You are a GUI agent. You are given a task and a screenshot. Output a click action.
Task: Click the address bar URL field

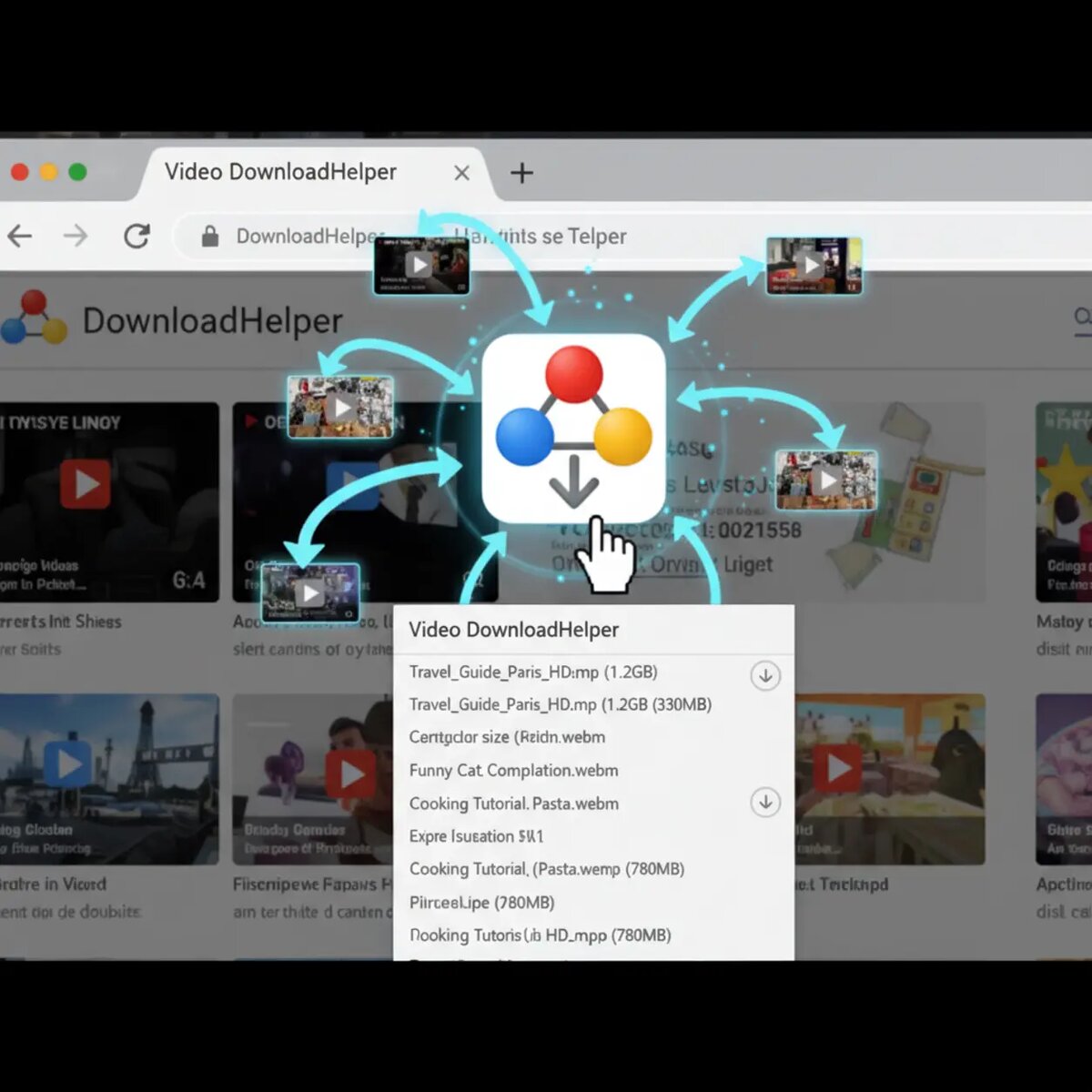628,237
